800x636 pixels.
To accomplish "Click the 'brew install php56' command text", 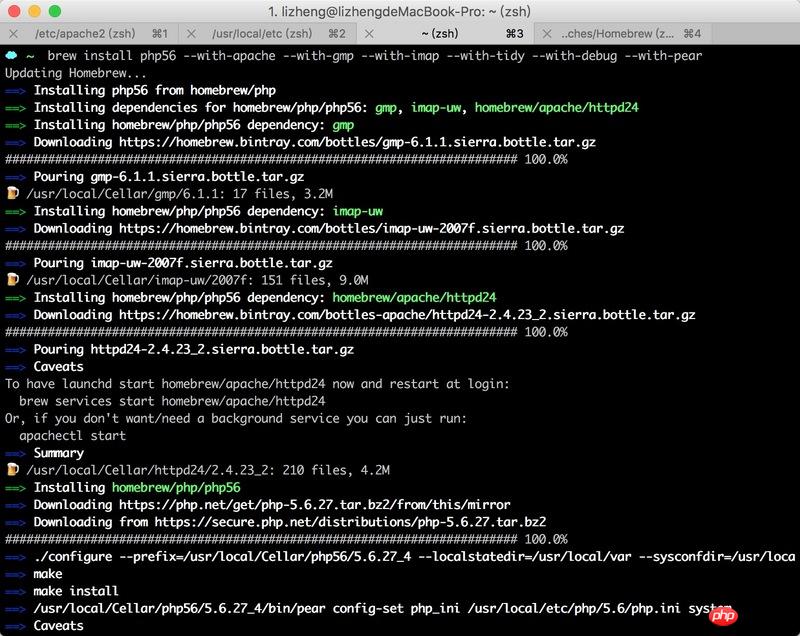I will [x=112, y=56].
